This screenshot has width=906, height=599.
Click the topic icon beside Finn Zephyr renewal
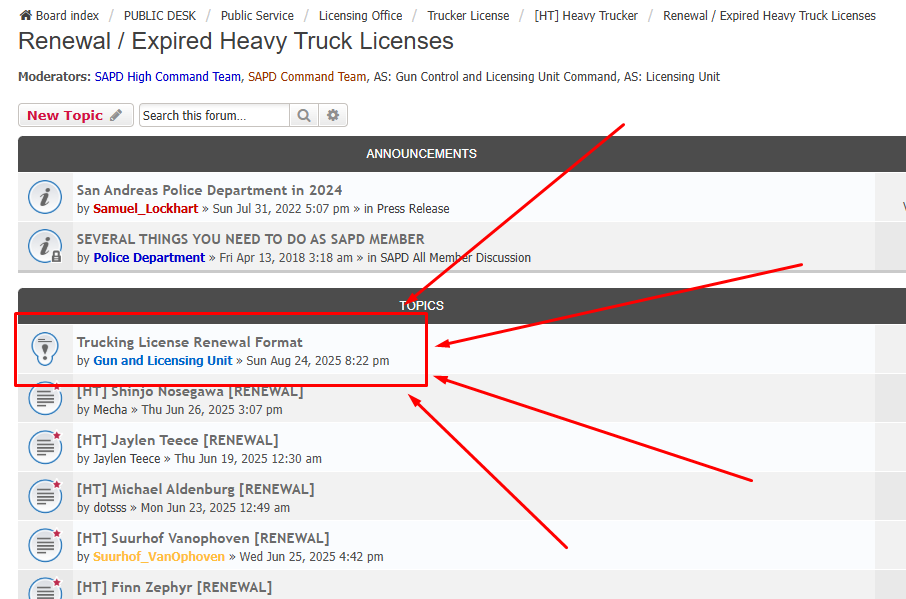(45, 589)
